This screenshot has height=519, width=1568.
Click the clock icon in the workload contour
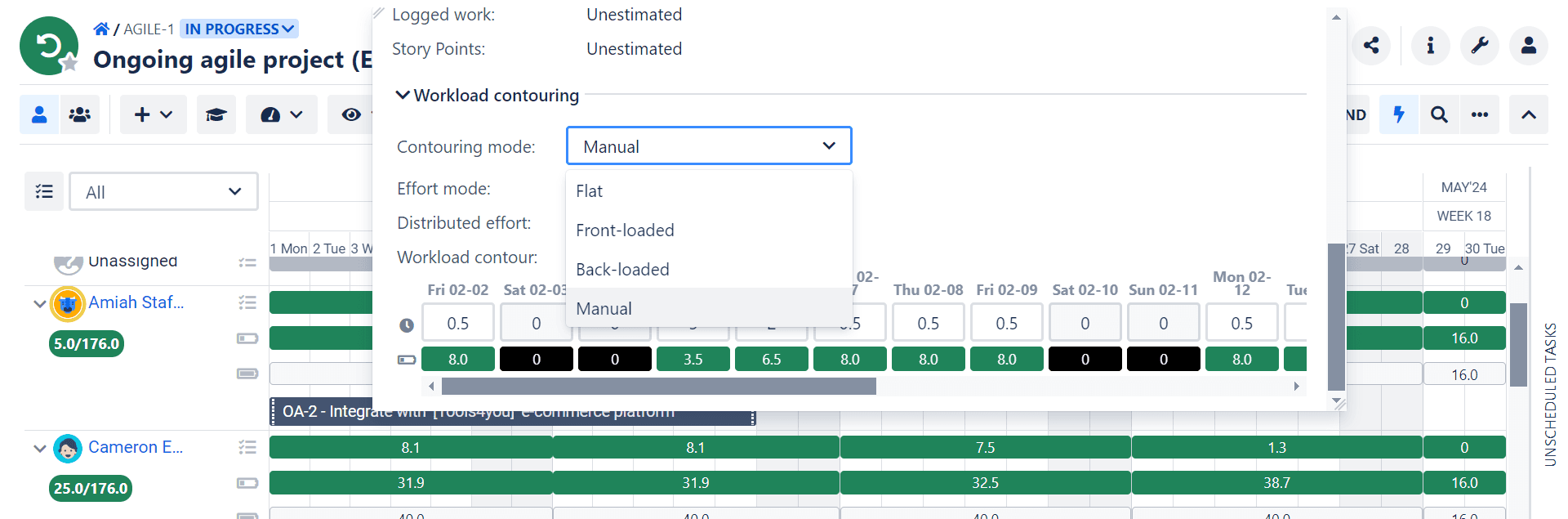pos(406,325)
